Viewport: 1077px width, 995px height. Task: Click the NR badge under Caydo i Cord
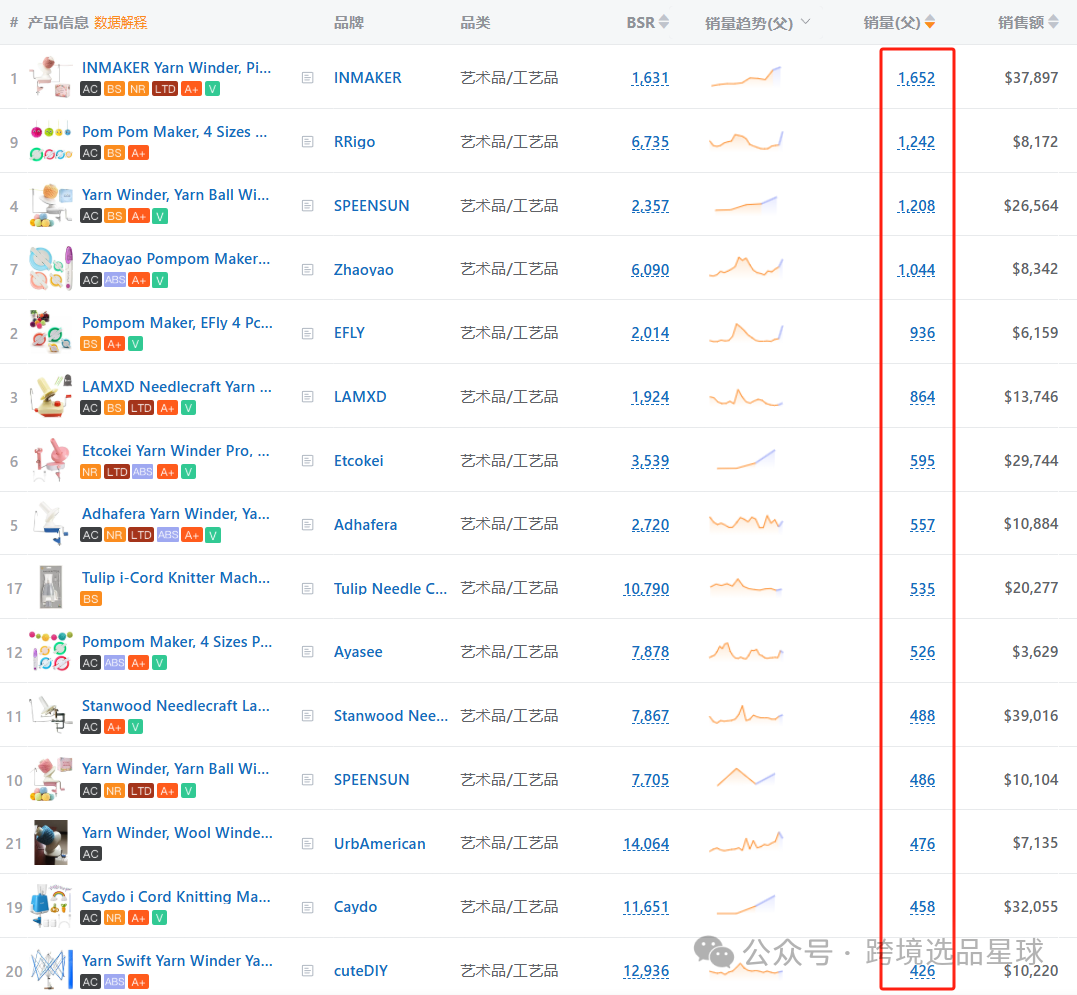tap(114, 918)
